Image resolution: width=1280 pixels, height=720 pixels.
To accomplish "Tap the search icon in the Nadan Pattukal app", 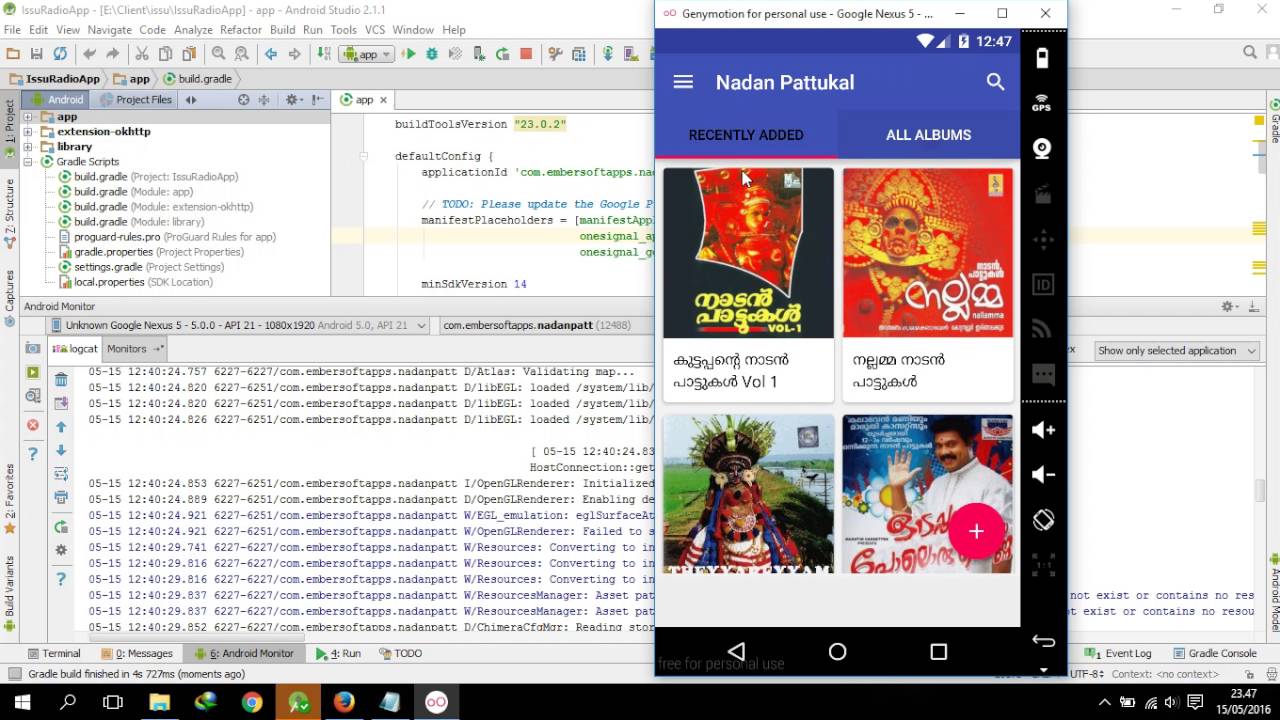I will 995,82.
